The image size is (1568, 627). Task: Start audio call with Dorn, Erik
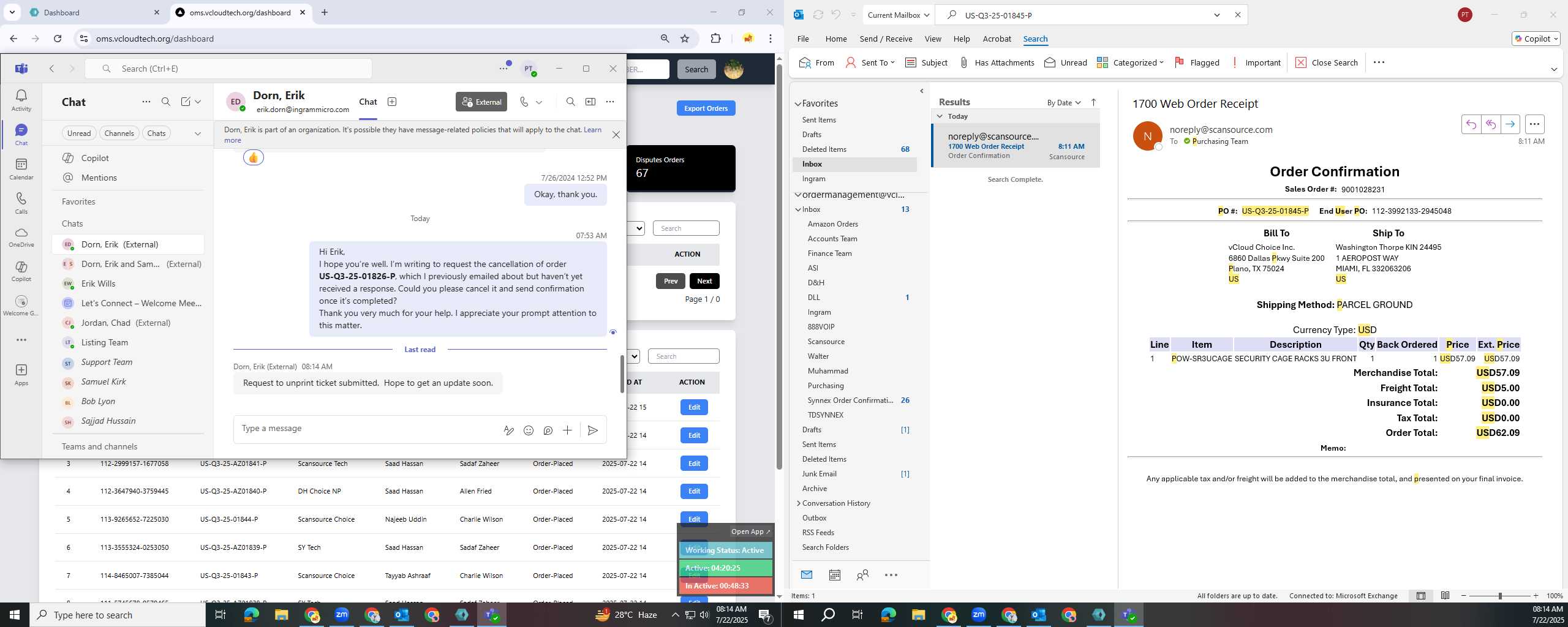tap(524, 102)
